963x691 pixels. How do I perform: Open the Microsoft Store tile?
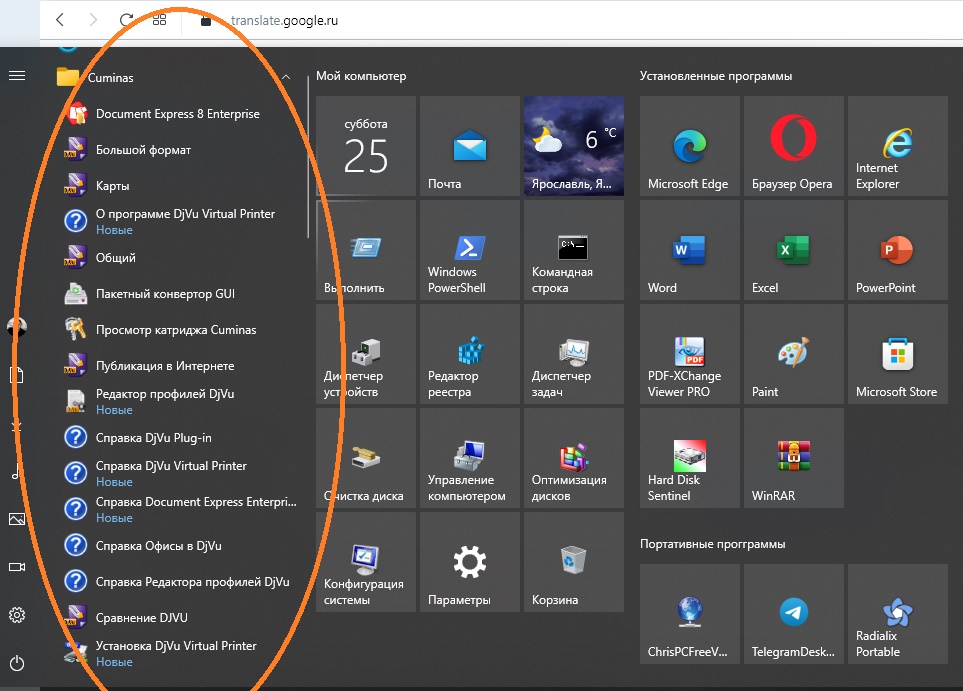coord(898,354)
